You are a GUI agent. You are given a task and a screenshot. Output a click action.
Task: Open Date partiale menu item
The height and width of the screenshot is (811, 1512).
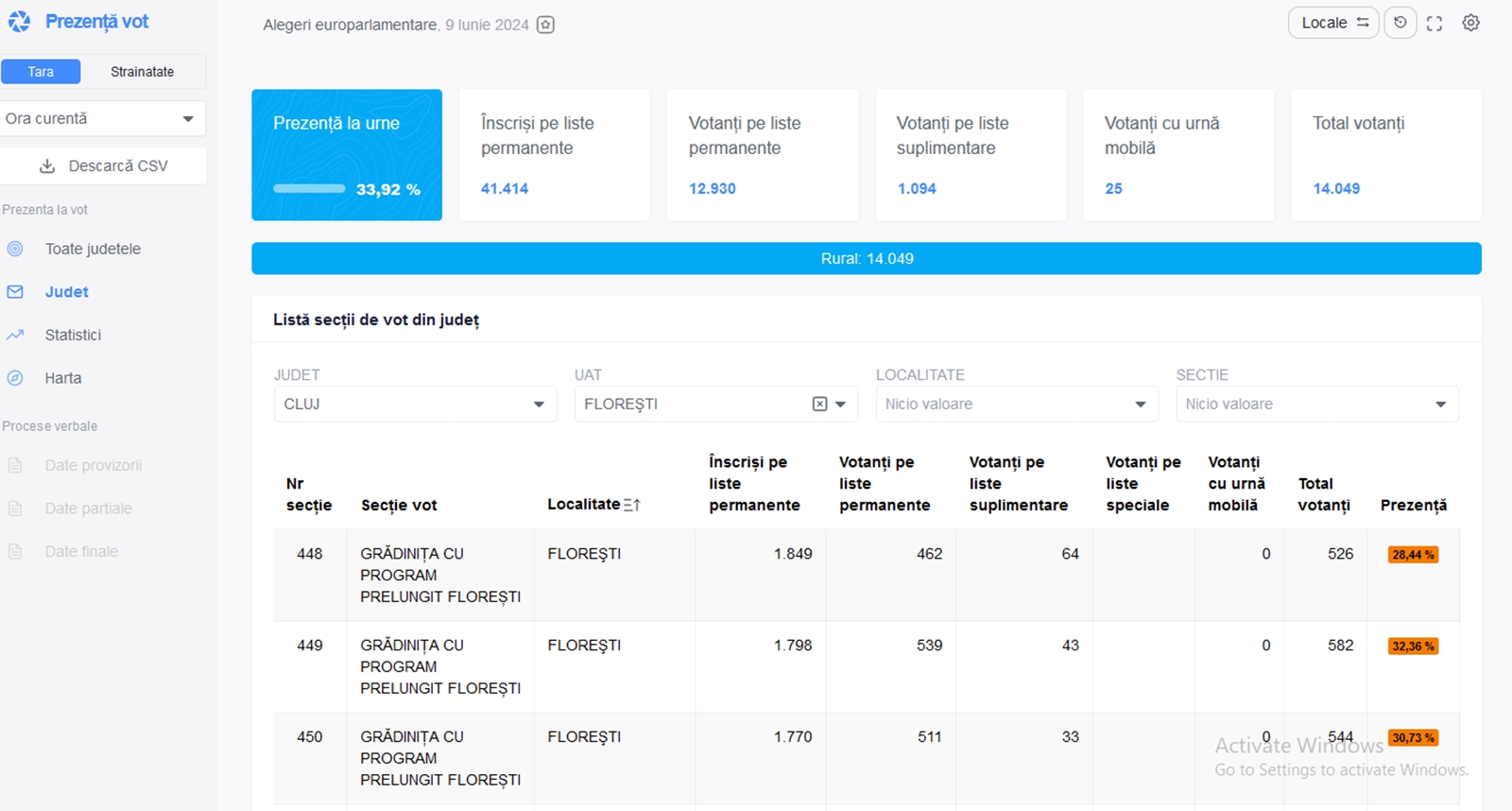[89, 509]
